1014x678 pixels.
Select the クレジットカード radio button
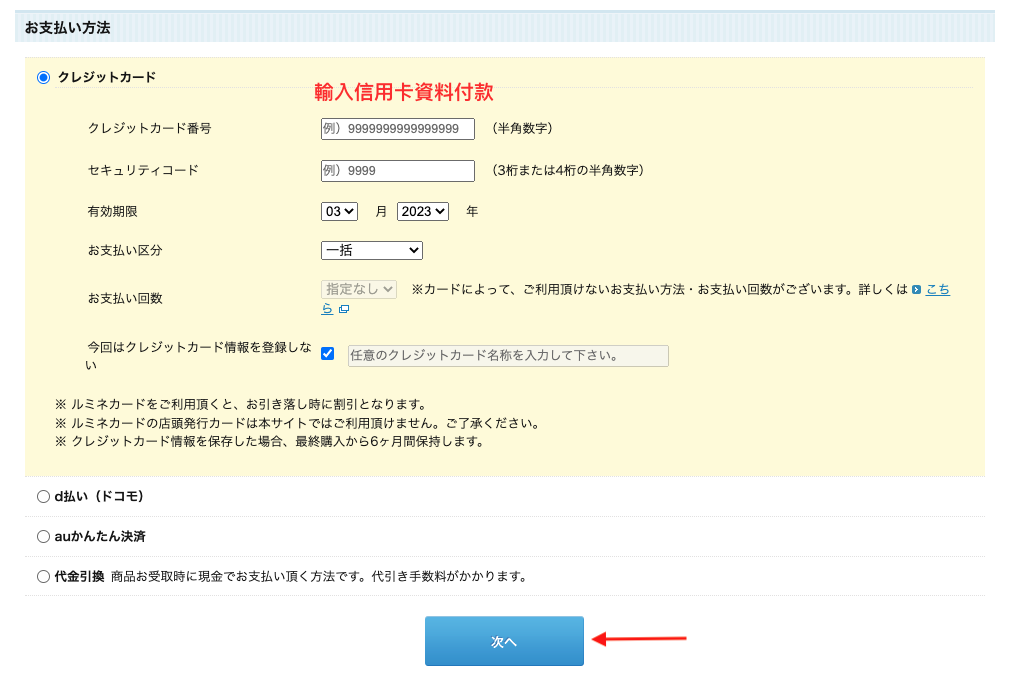tap(43, 77)
